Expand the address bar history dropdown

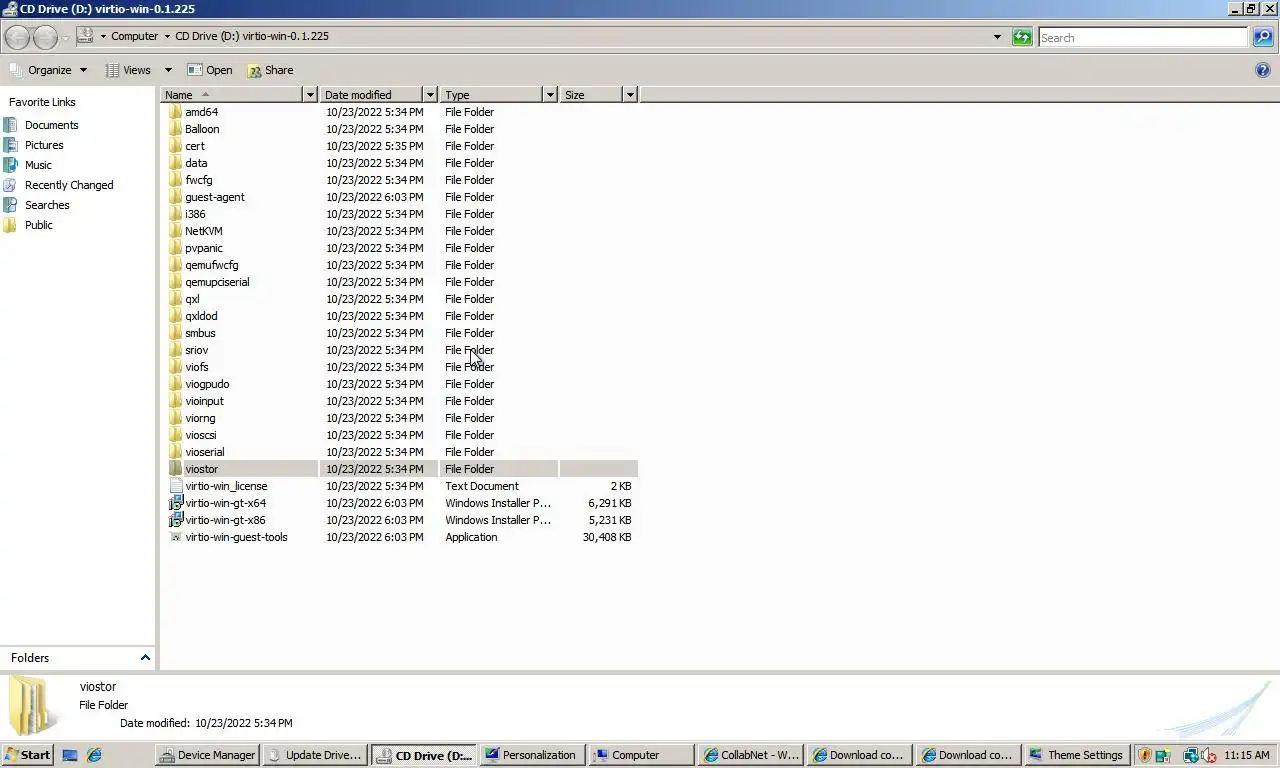click(997, 37)
